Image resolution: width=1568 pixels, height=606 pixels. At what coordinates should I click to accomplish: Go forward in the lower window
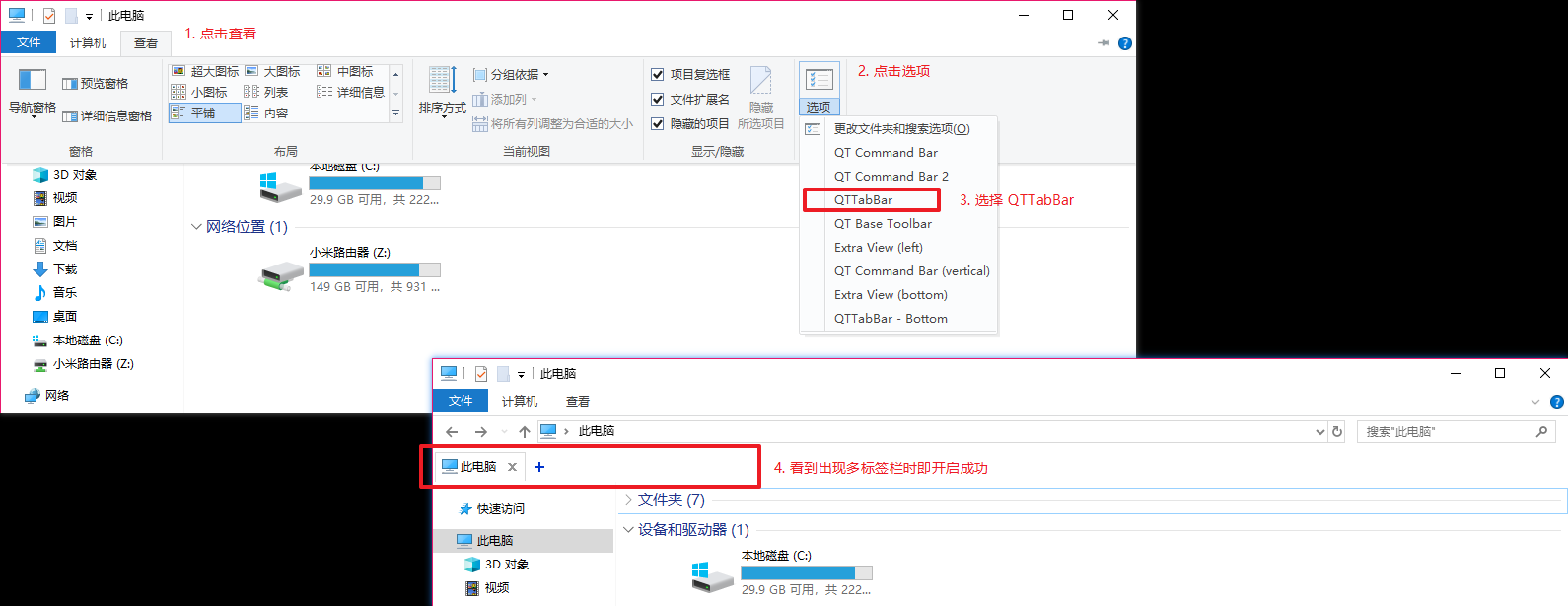(481, 431)
